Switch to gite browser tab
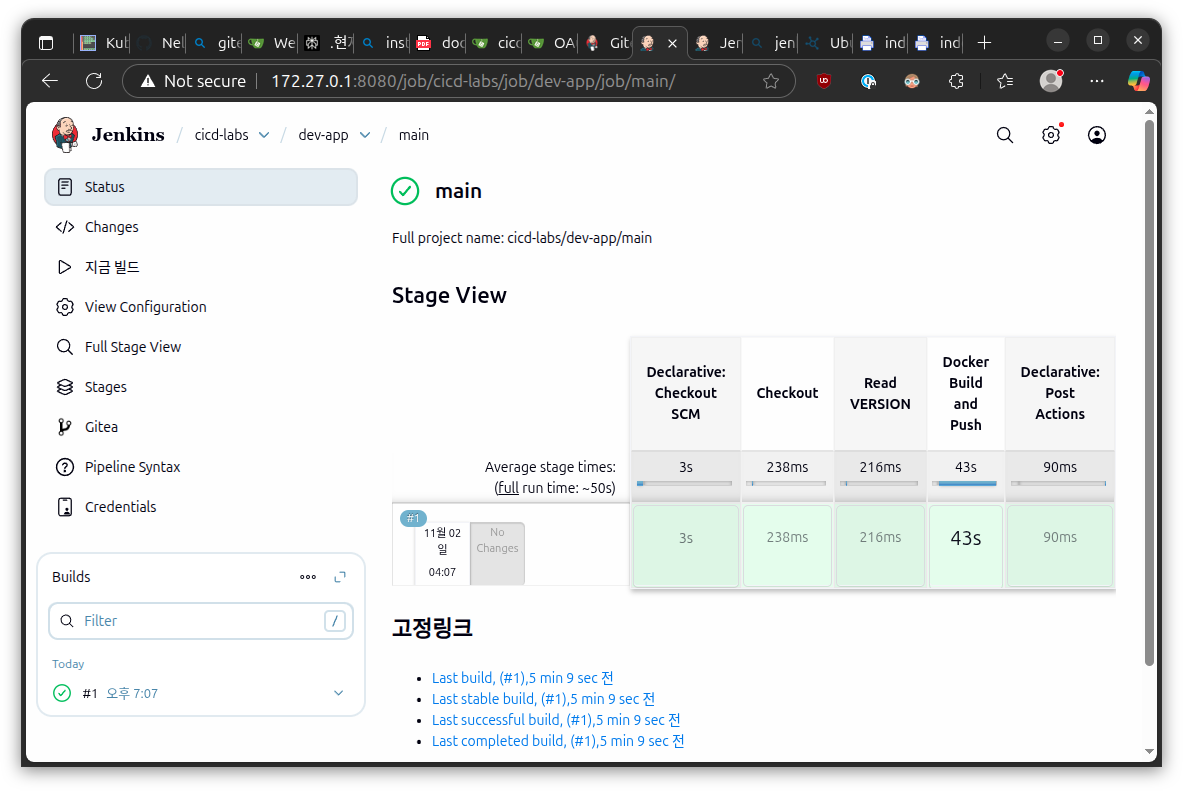The width and height of the screenshot is (1183, 791). pos(216,43)
